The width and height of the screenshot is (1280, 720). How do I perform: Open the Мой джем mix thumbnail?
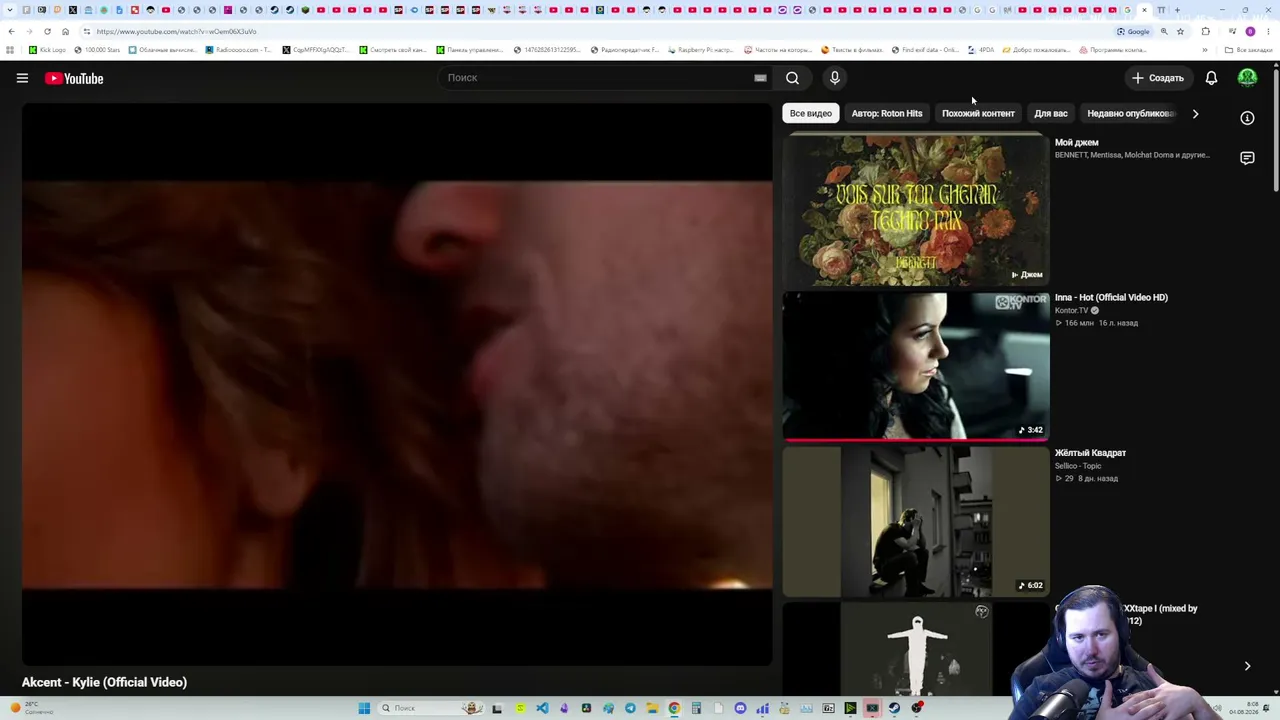click(x=916, y=211)
